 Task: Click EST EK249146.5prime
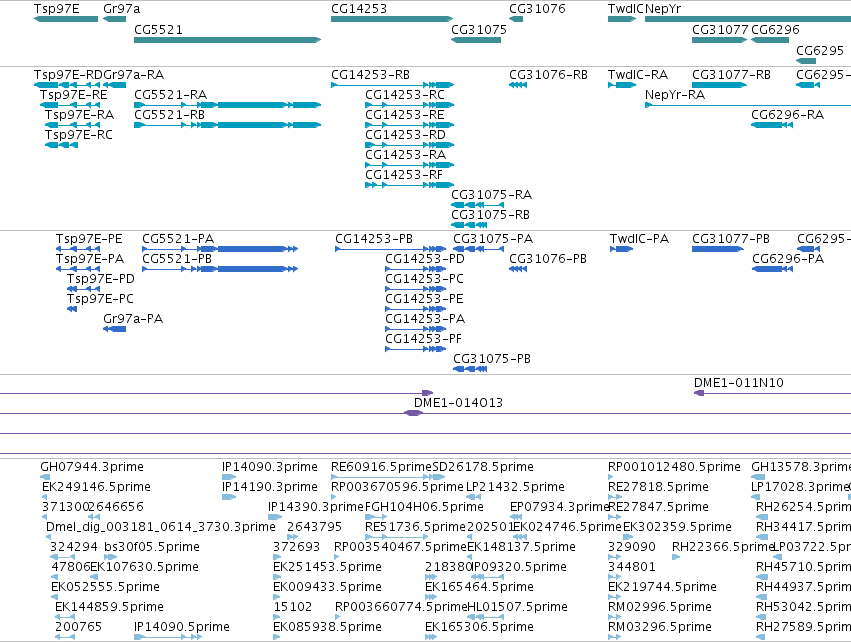point(96,487)
